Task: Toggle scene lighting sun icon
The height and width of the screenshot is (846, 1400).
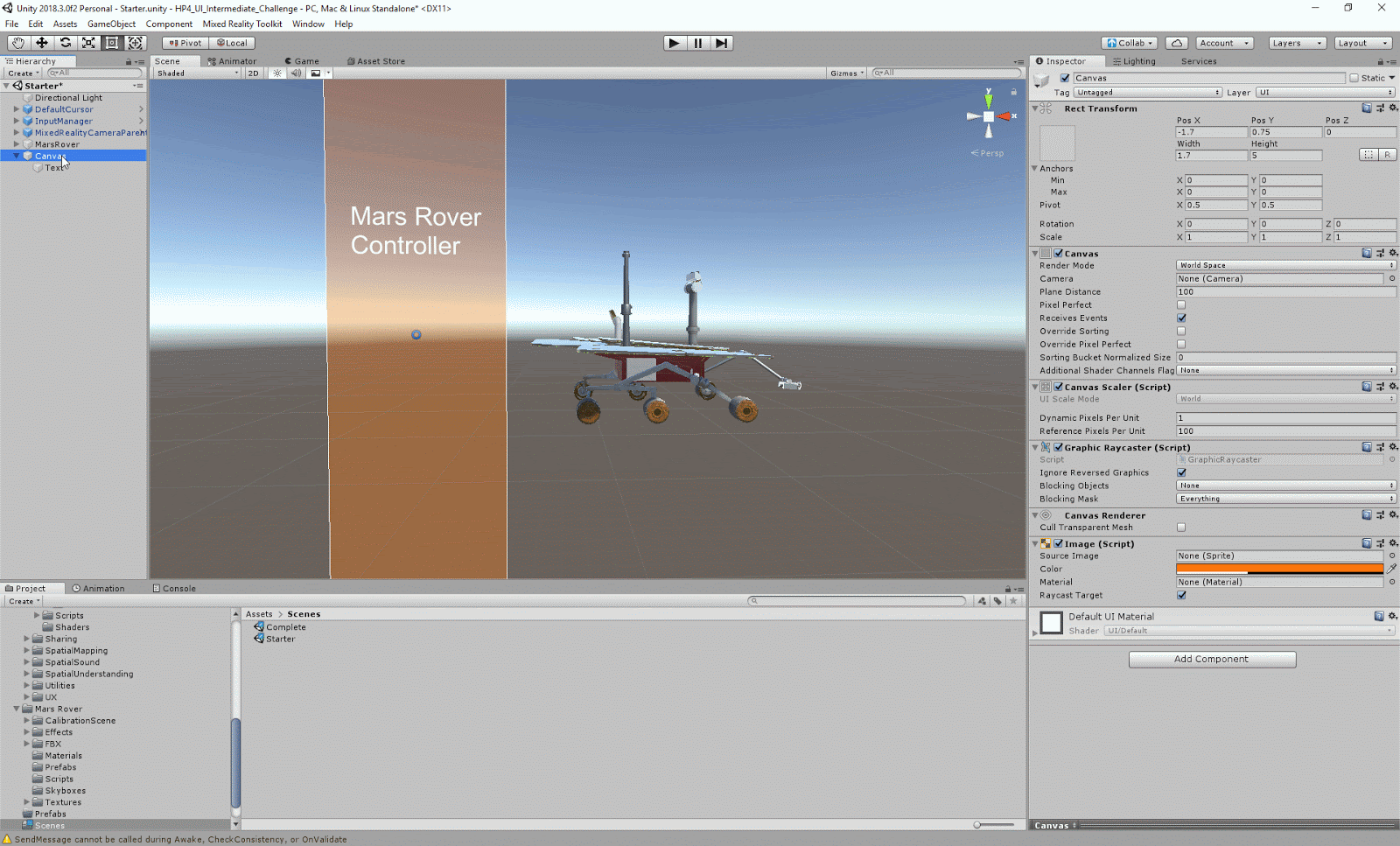Action: coord(277,73)
